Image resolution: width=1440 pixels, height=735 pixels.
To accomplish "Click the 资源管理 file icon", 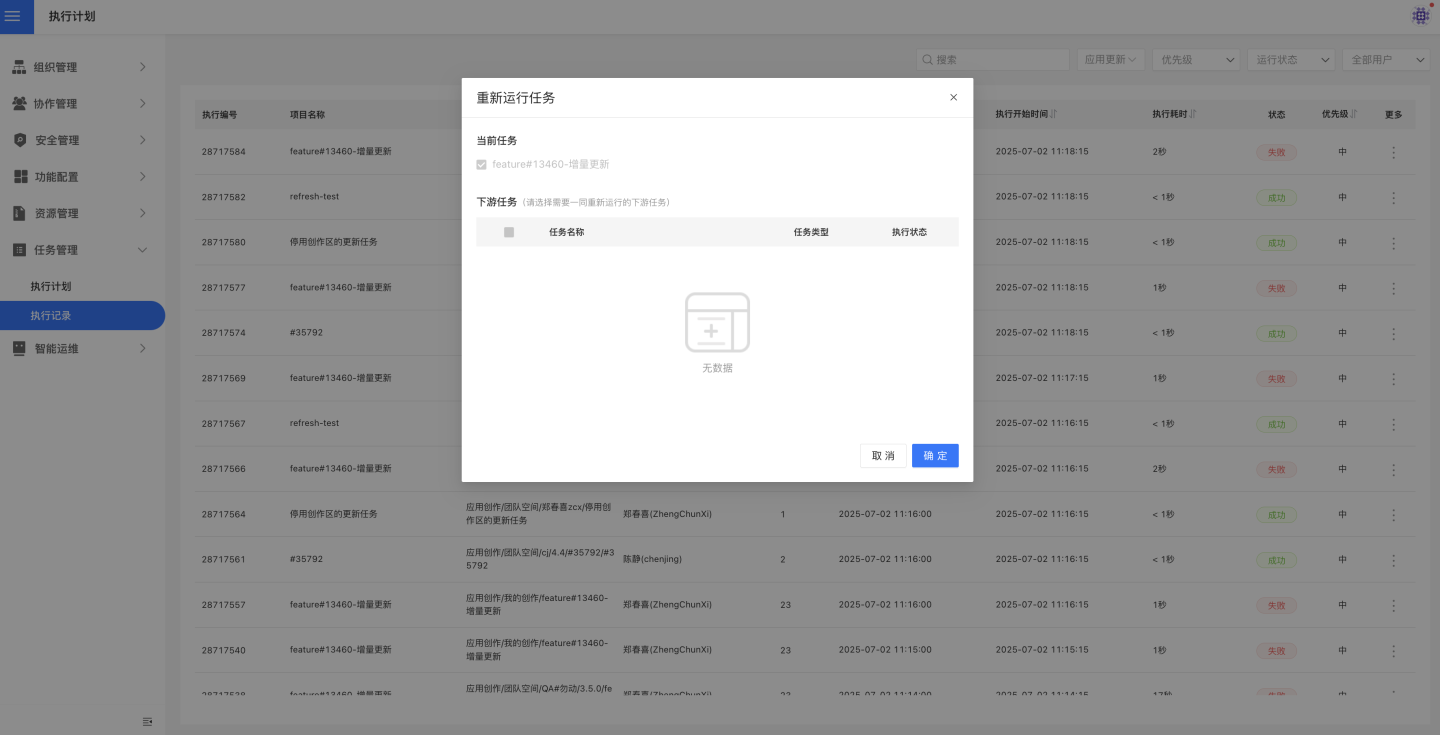I will pyautogui.click(x=19, y=213).
